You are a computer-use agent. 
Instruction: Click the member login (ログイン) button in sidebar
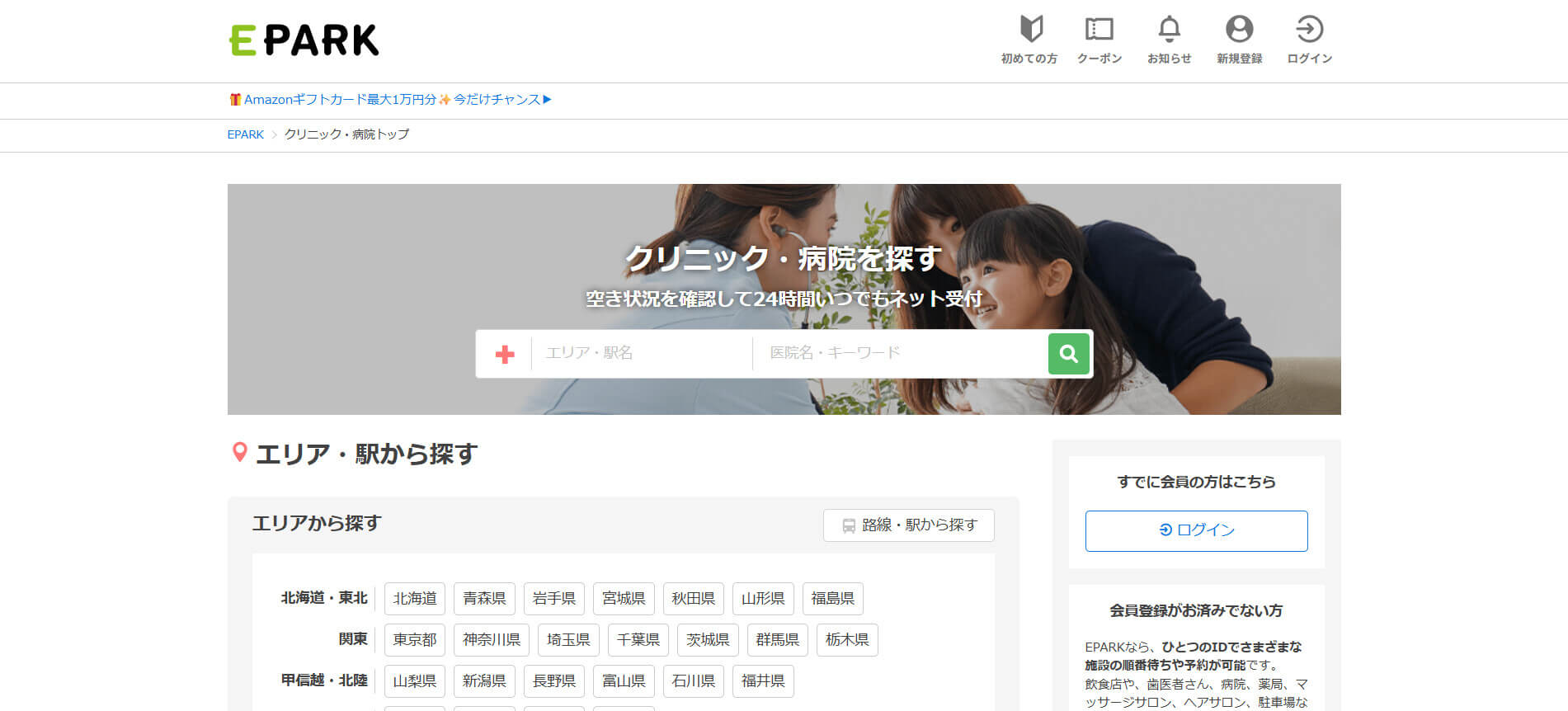pyautogui.click(x=1196, y=530)
